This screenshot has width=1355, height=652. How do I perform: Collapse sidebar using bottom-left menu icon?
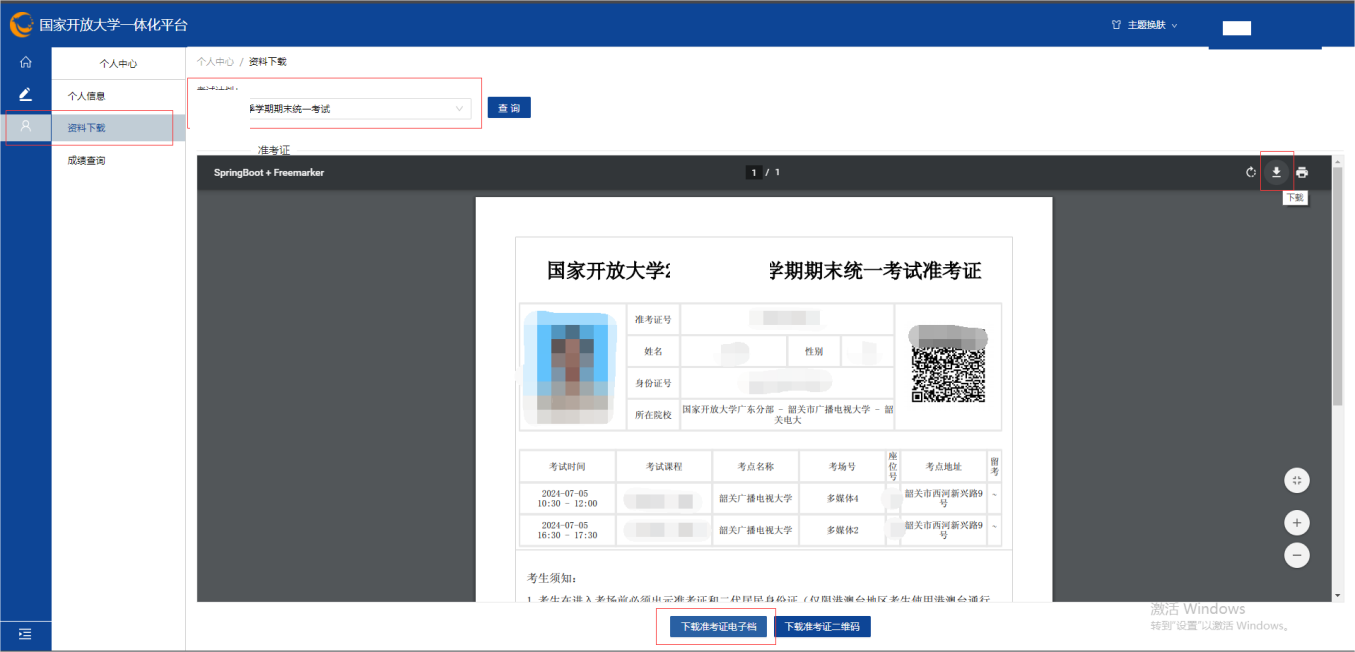pos(25,633)
